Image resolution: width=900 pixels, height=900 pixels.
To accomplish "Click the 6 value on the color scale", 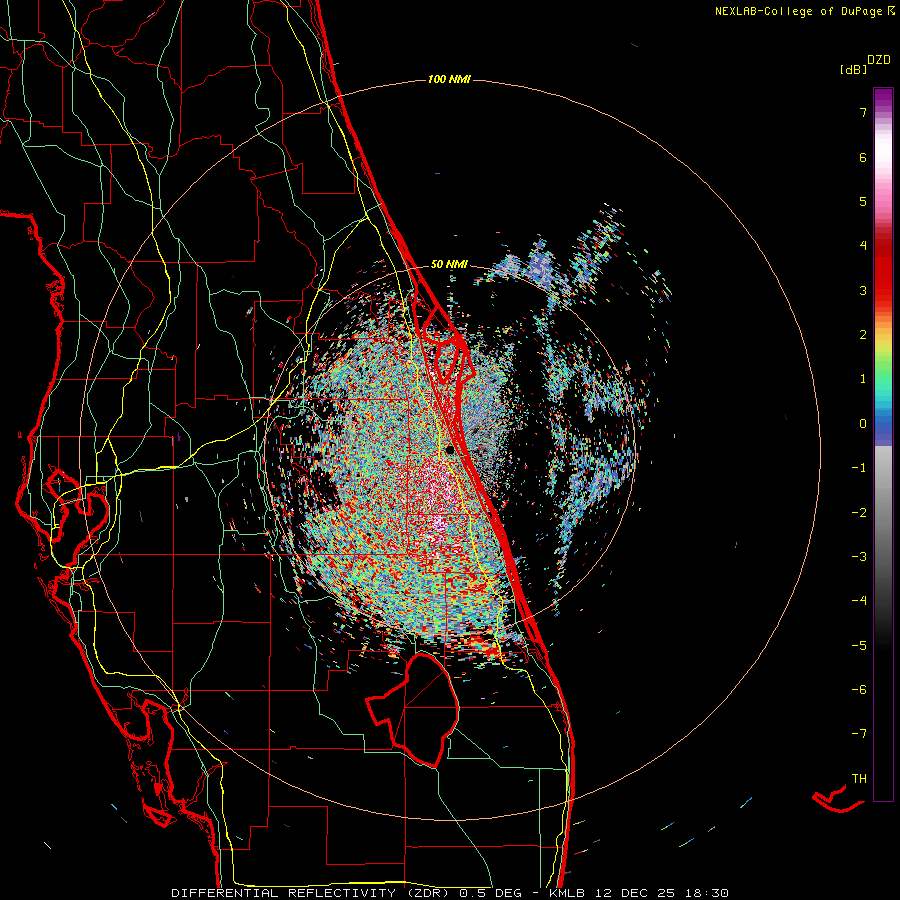I will tap(863, 157).
